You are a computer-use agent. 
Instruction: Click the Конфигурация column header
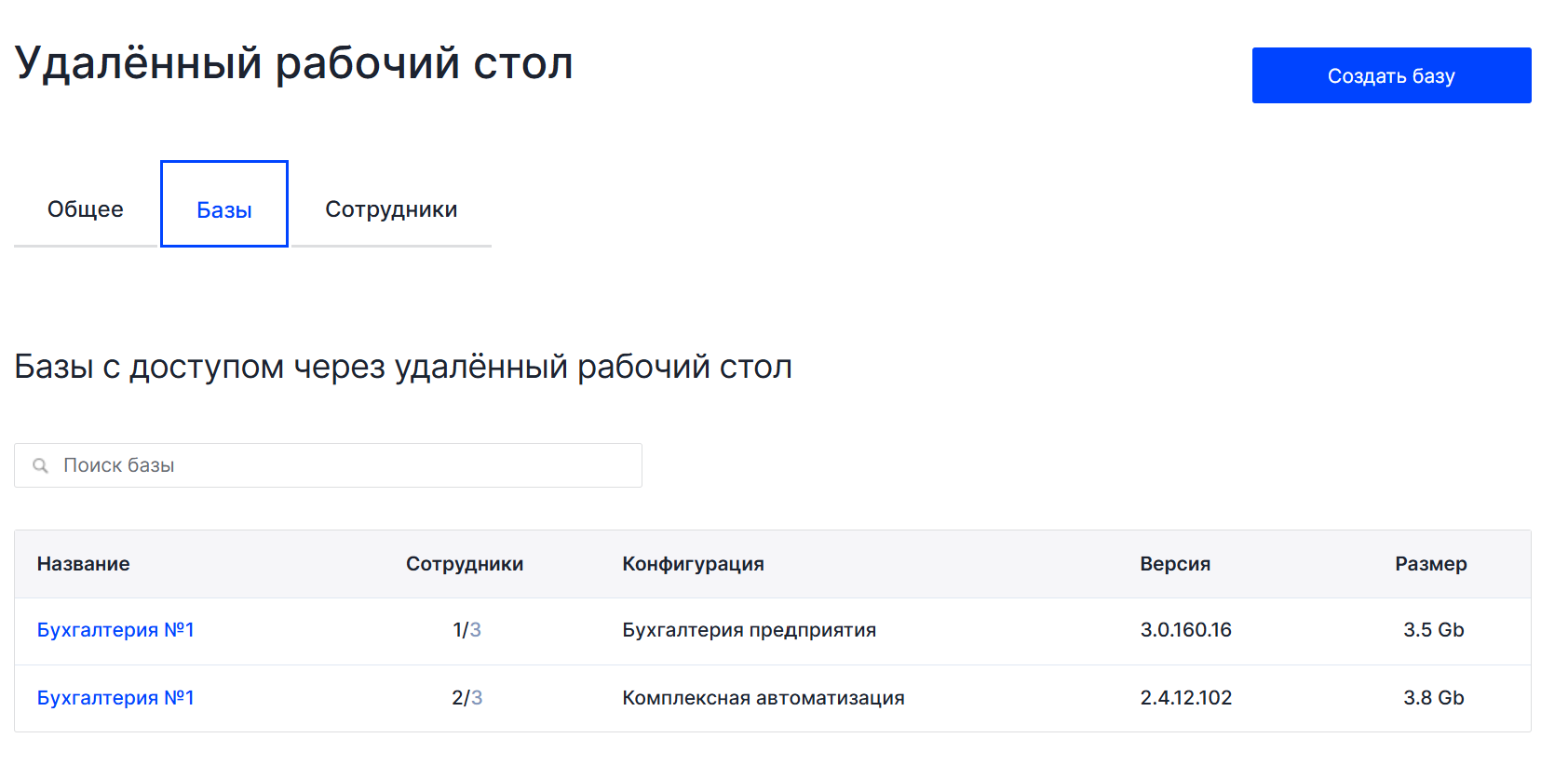click(x=693, y=564)
